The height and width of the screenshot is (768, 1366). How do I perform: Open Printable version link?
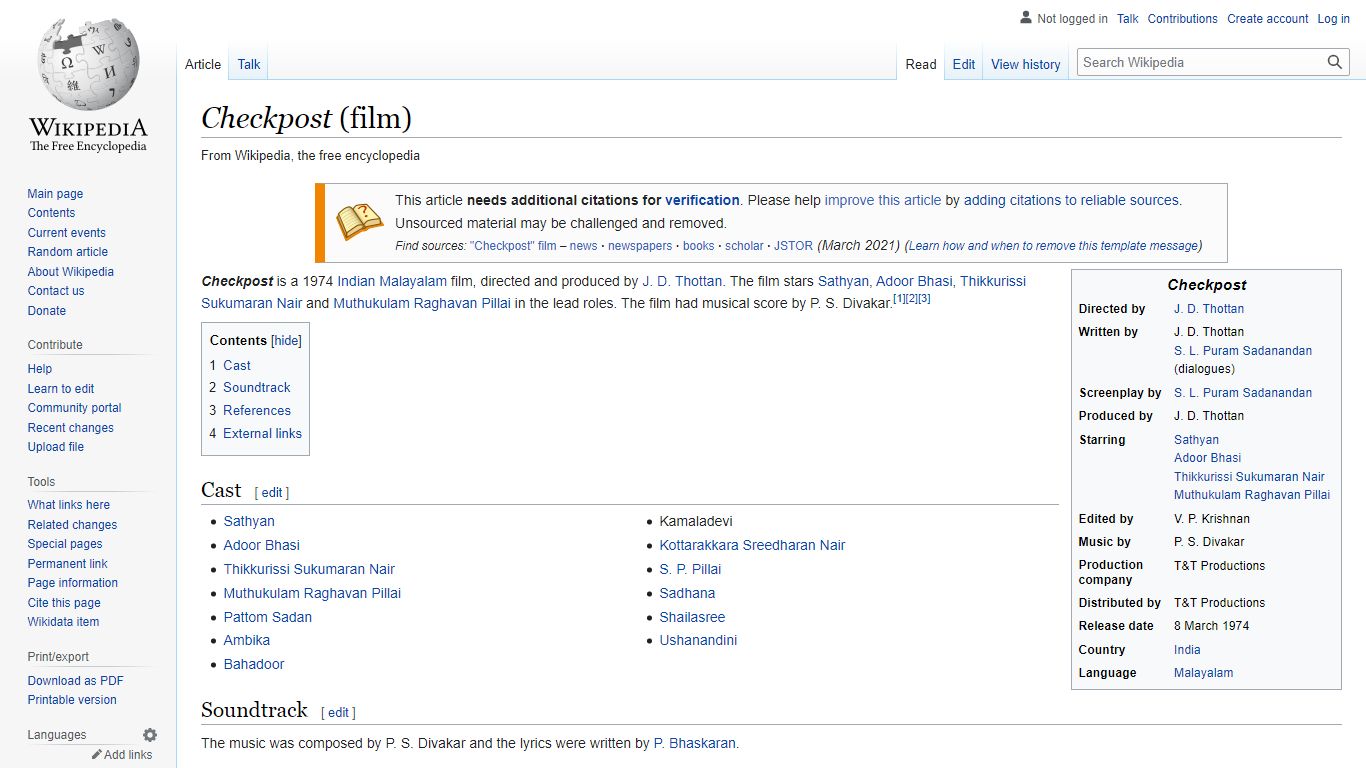point(72,700)
